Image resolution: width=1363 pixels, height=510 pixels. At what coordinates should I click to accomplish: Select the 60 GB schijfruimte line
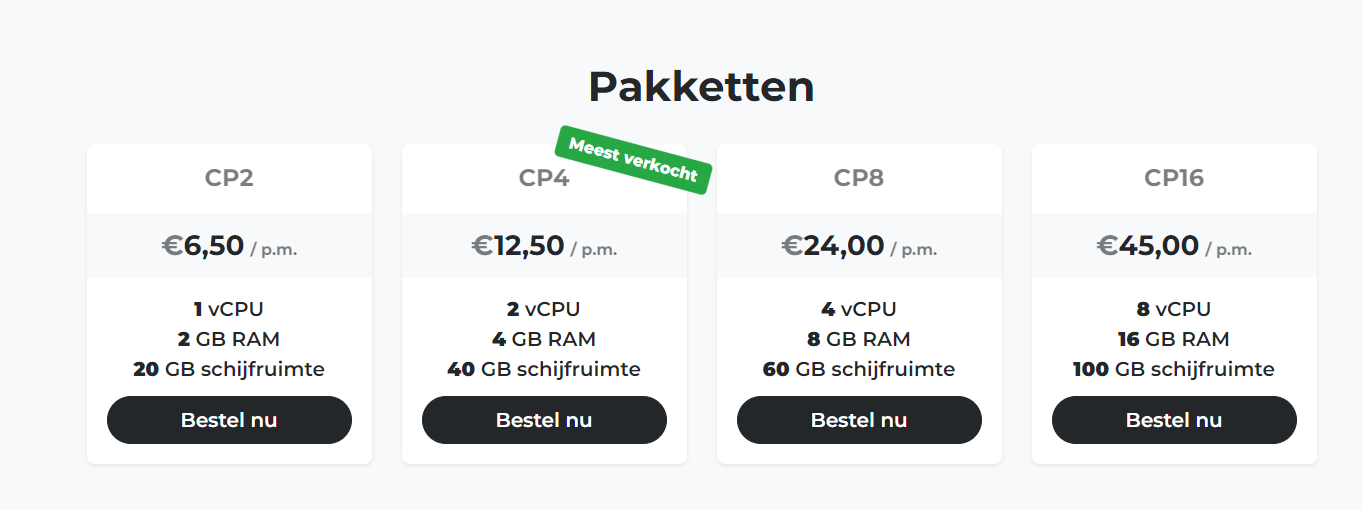click(859, 369)
